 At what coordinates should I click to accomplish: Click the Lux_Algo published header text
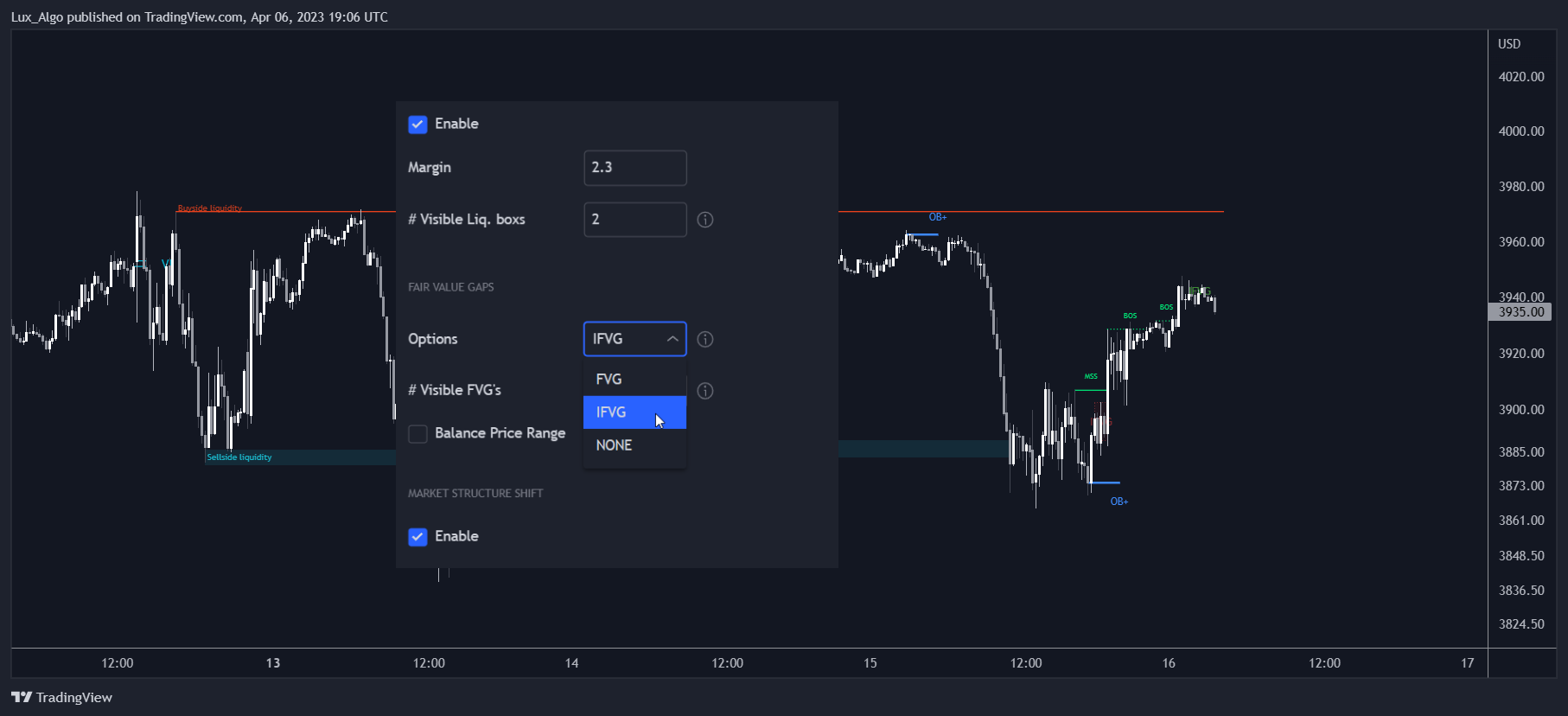pos(199,17)
